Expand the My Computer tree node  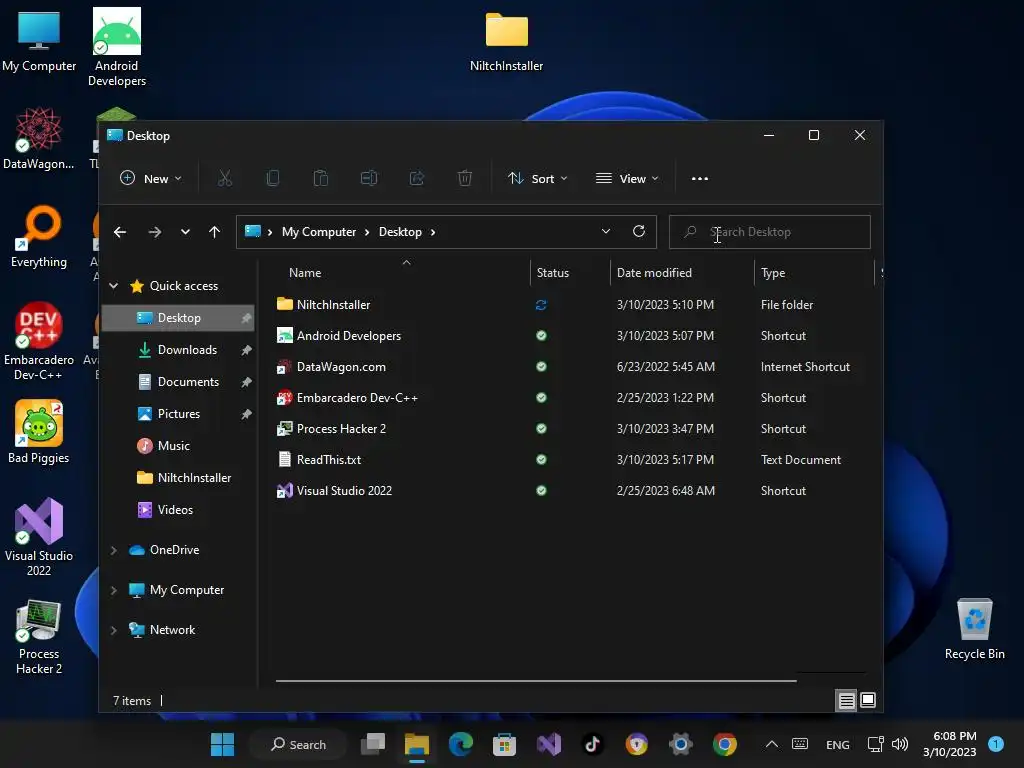114,590
